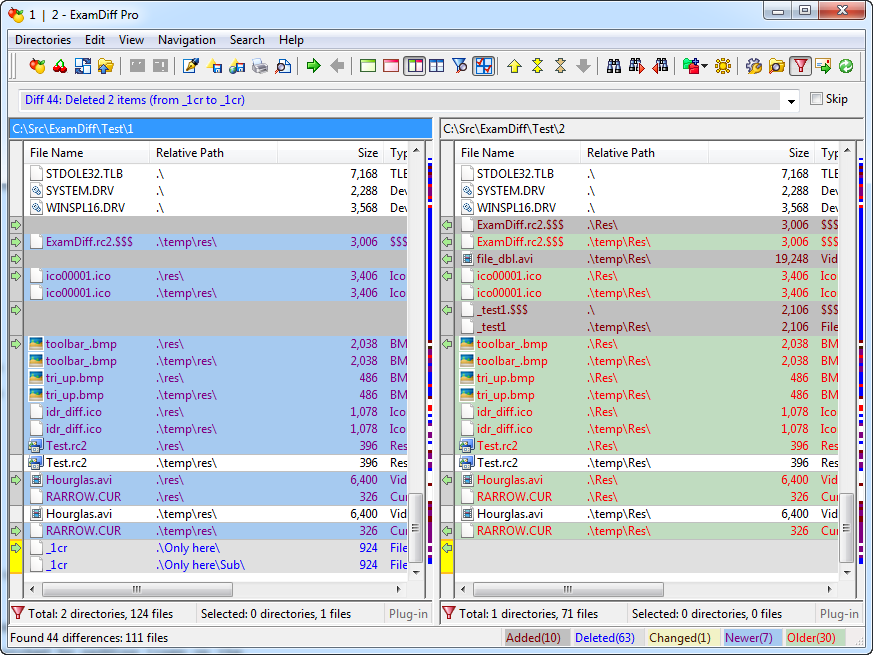Click the yellow double-arrow toolbar icon
873x655 pixels.
(x=537, y=66)
